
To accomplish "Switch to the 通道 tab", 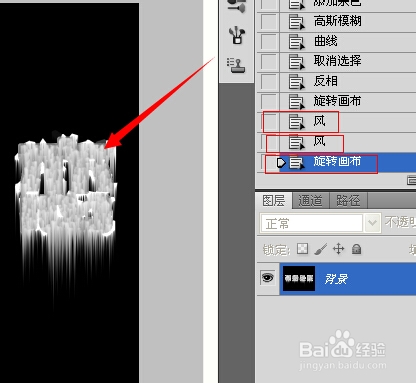I will [x=311, y=201].
